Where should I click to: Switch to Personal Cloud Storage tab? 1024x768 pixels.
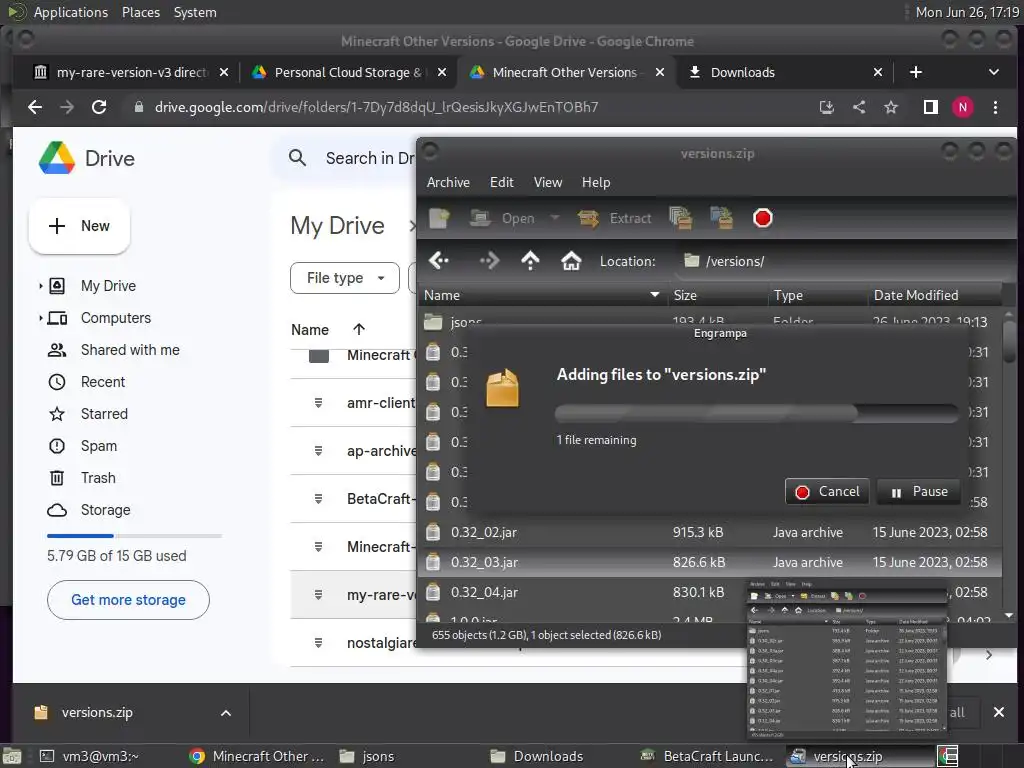[x=348, y=72]
